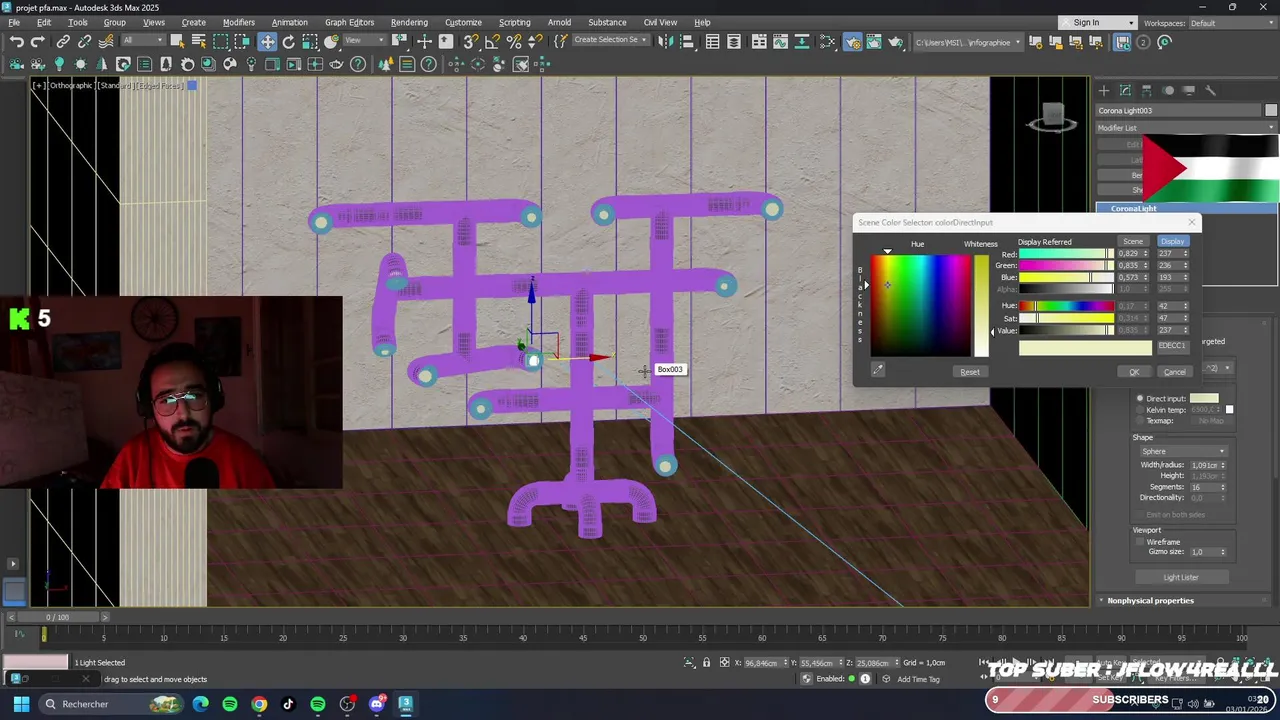
Task: Switch color selector to Scene mode
Action: 1133,241
